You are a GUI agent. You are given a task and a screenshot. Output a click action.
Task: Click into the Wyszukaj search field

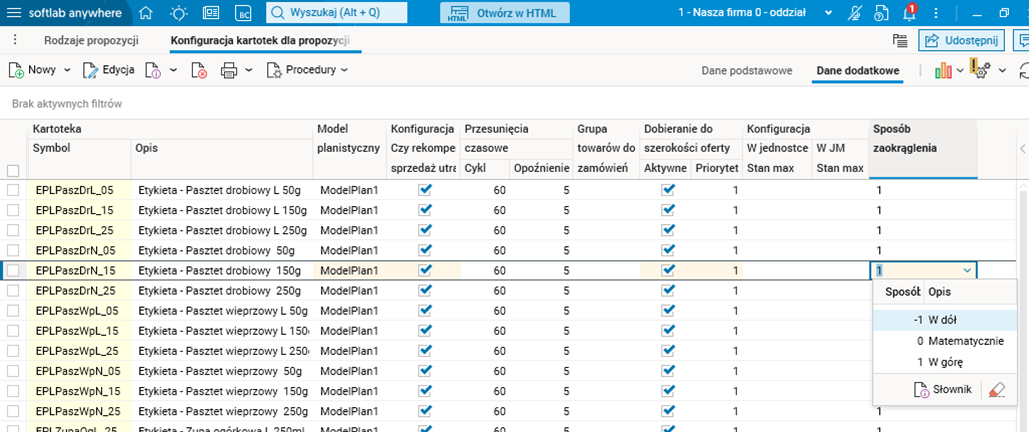point(336,13)
